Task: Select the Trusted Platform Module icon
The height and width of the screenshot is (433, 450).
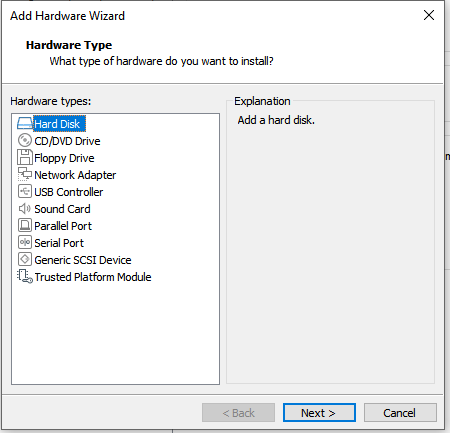Action: 25,276
